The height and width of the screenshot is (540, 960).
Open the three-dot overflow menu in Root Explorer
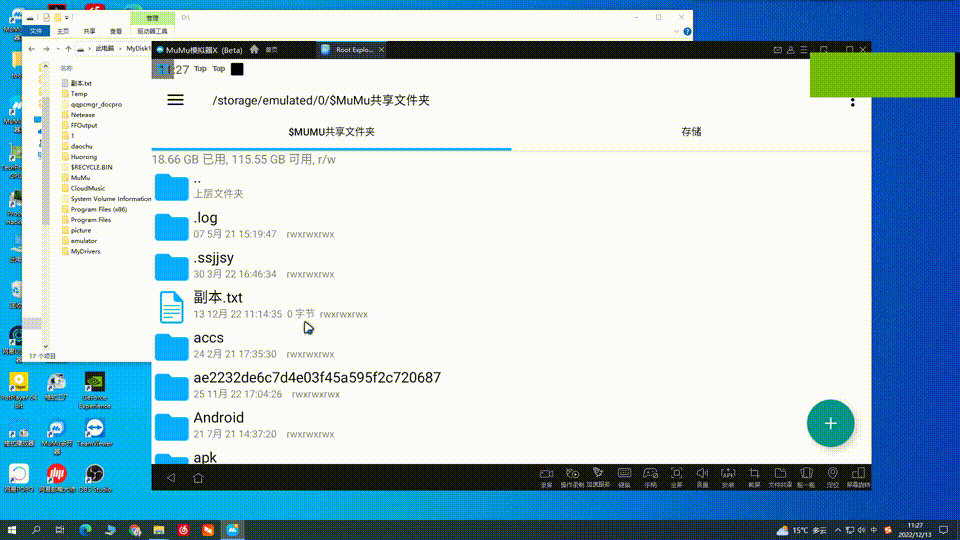click(x=852, y=102)
